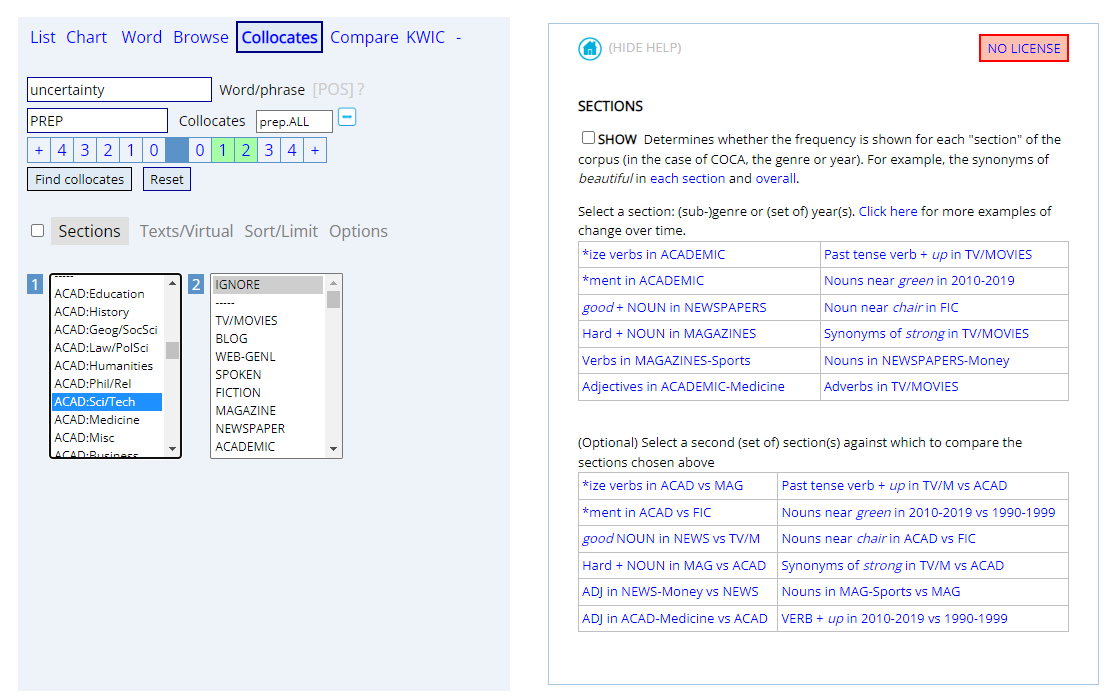Open 'ADJ in NEWS-Money vs NEWS' example

click(x=670, y=591)
